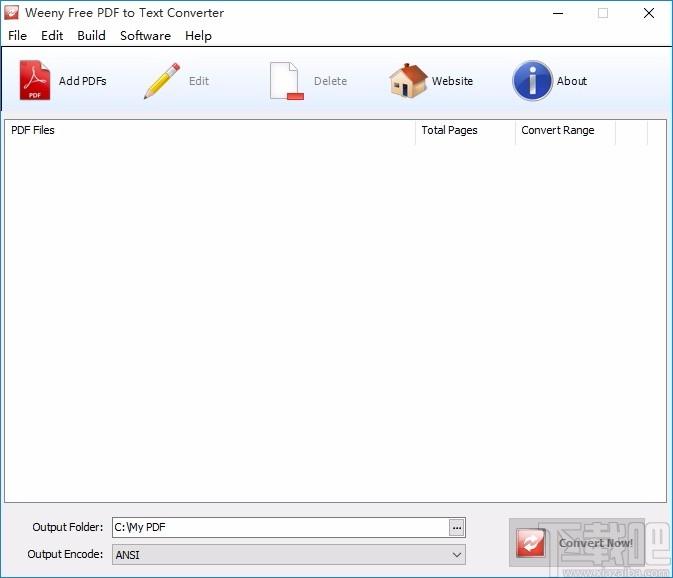
Task: Minimize the converter window
Action: [558, 13]
